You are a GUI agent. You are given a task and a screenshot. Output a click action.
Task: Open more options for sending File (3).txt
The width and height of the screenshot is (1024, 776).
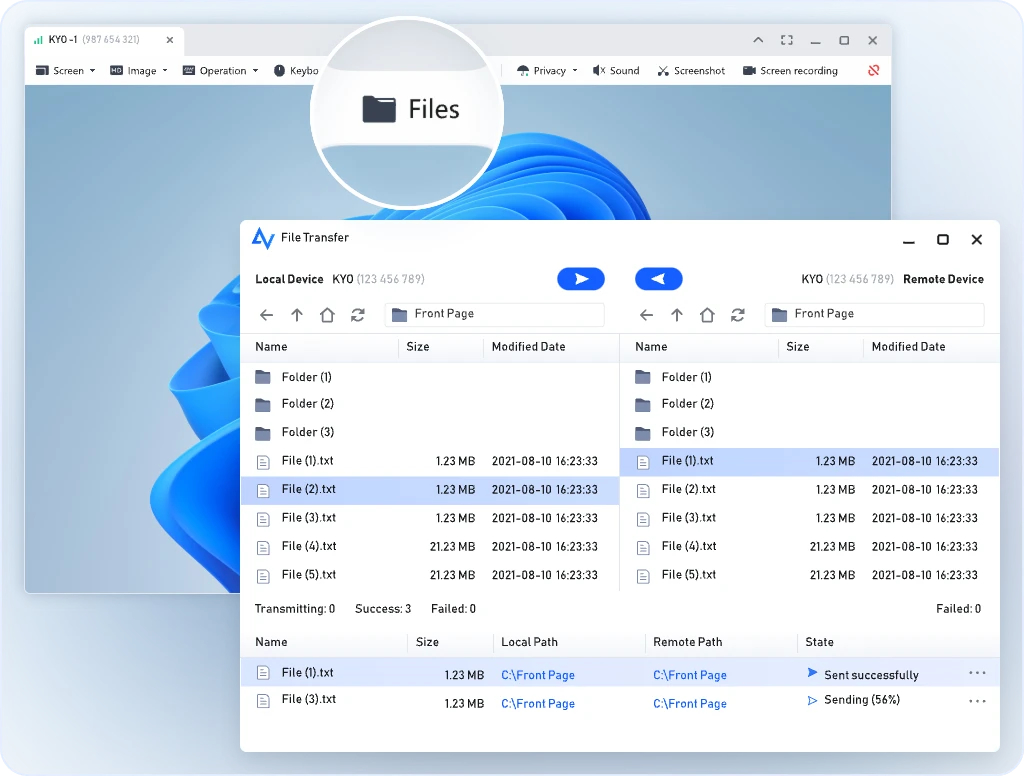[x=977, y=702]
